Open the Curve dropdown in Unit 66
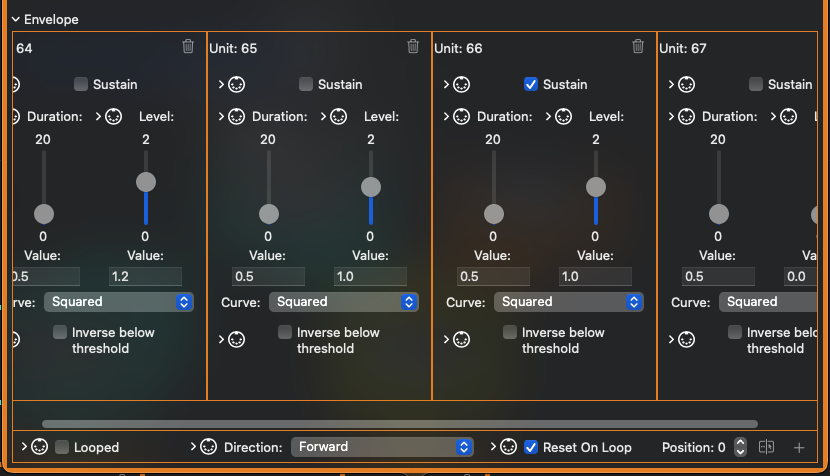830x476 pixels. [x=568, y=302]
